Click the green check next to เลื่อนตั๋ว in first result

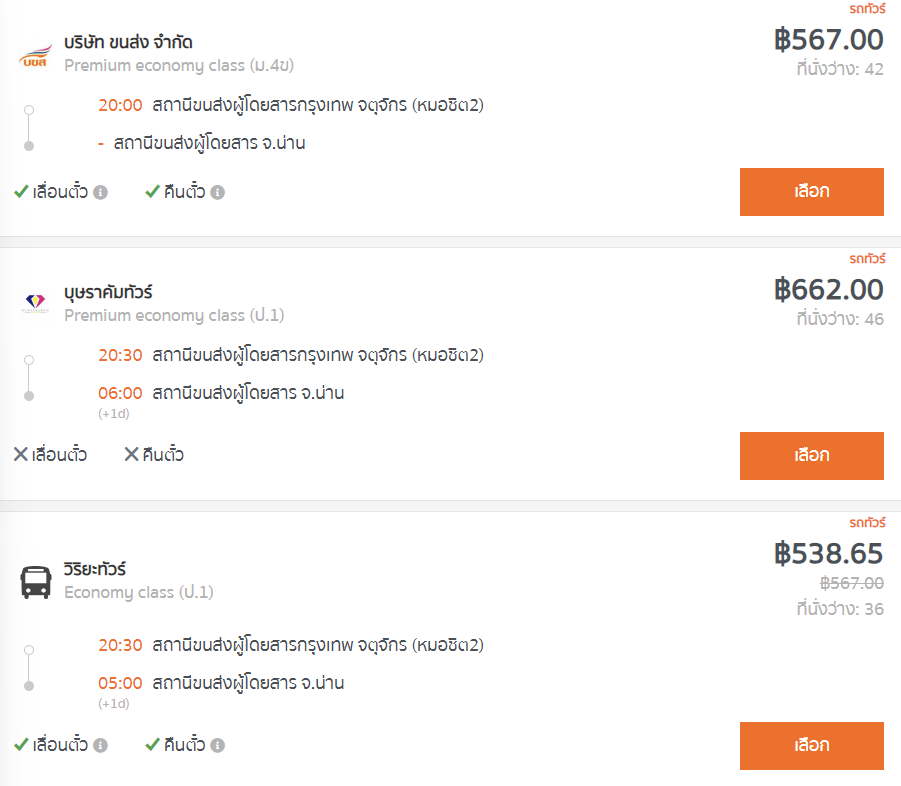point(21,191)
